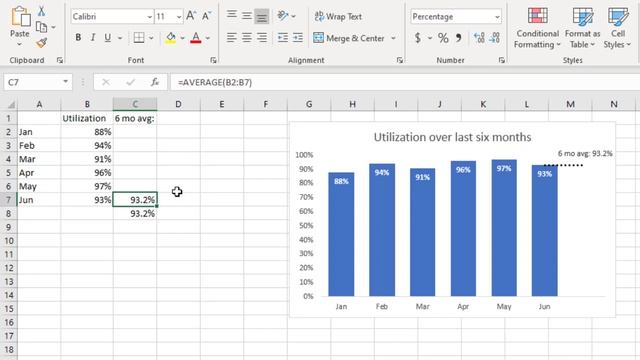Align text right
Image resolution: width=640 pixels, height=360 pixels.
(x=262, y=38)
